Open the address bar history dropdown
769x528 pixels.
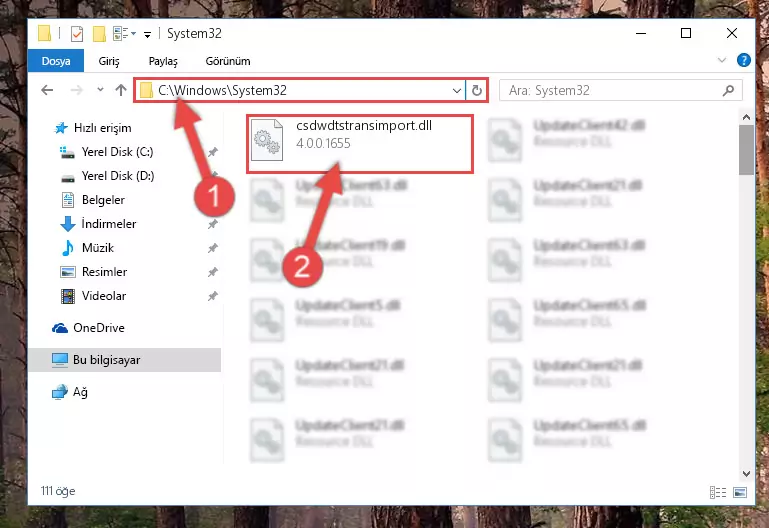(457, 90)
